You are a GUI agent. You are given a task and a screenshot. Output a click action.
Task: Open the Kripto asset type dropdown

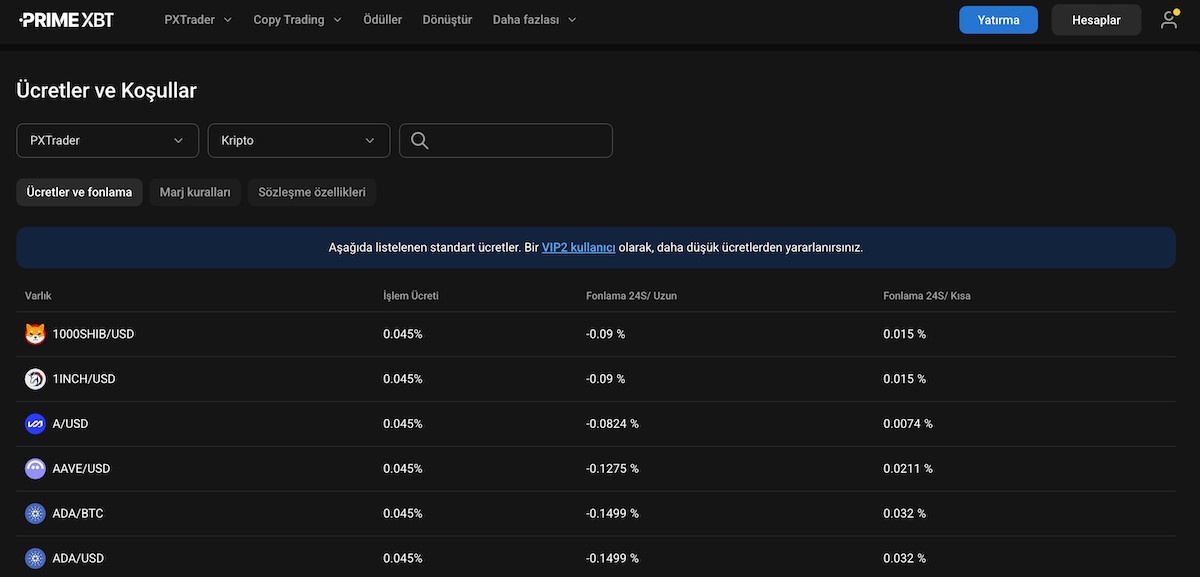click(x=299, y=141)
